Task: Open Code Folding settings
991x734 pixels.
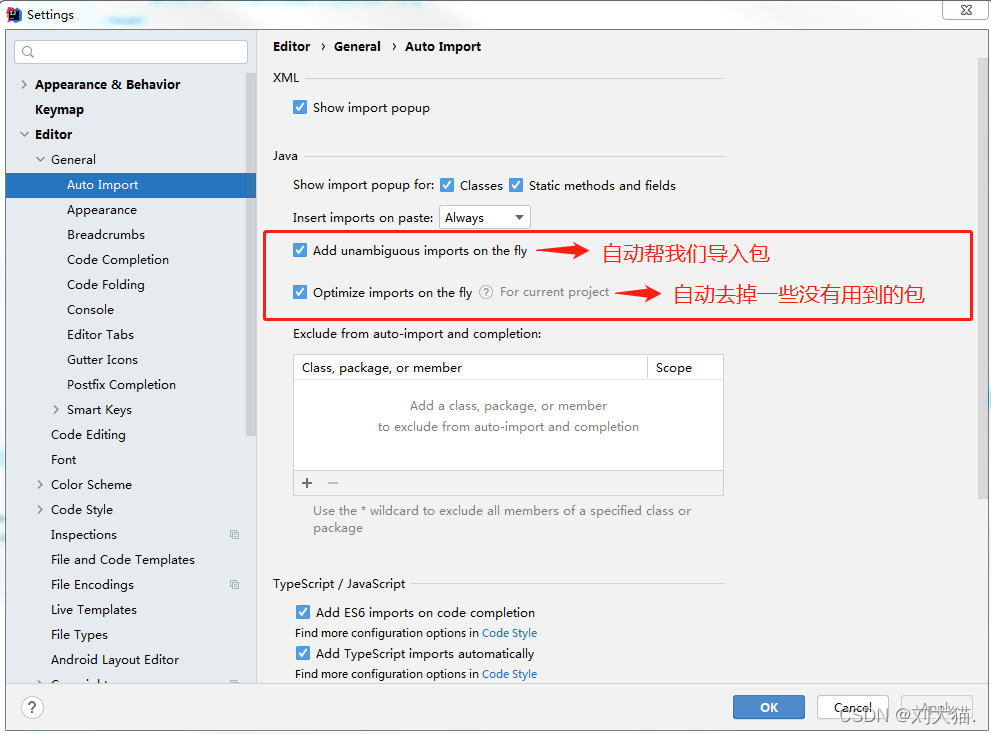Action: click(x=106, y=284)
